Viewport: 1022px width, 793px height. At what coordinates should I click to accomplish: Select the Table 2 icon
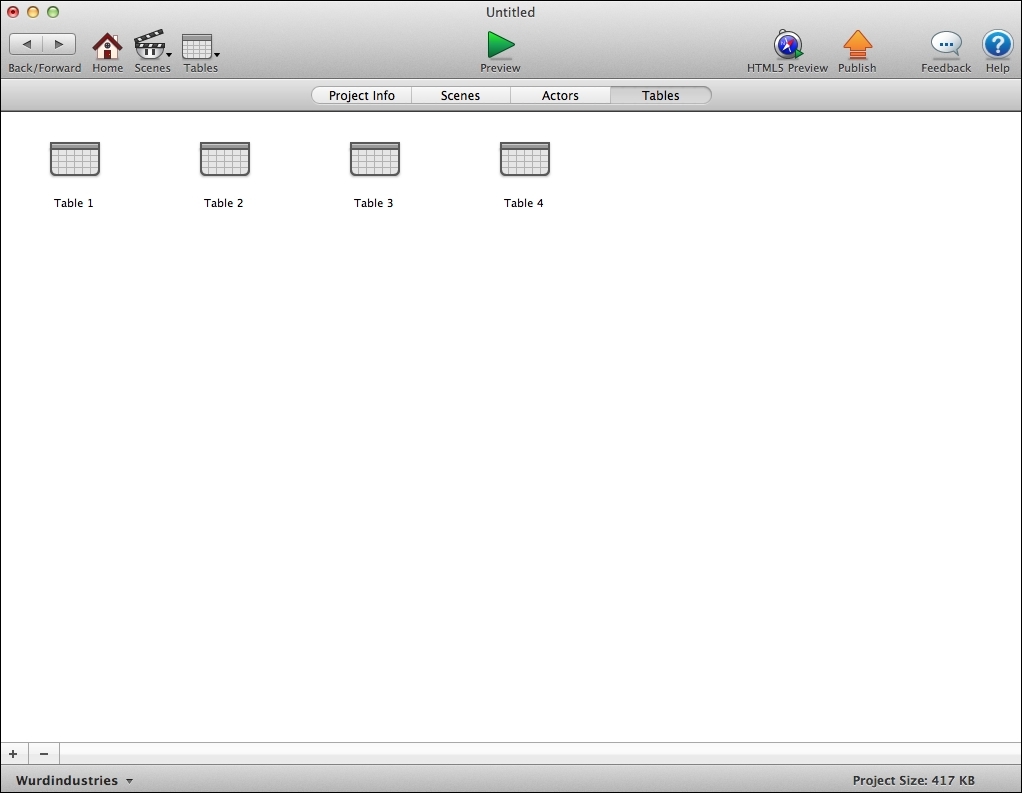(x=225, y=159)
